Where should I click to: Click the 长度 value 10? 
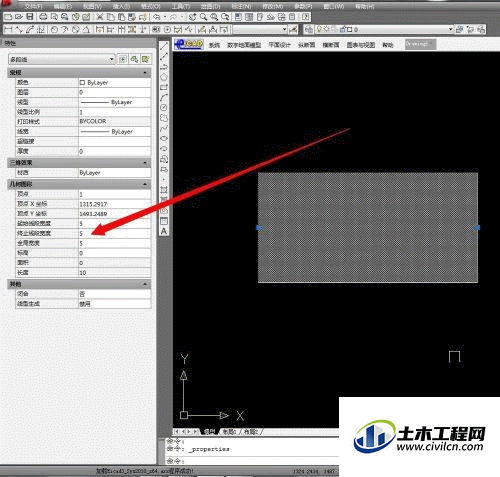83,273
